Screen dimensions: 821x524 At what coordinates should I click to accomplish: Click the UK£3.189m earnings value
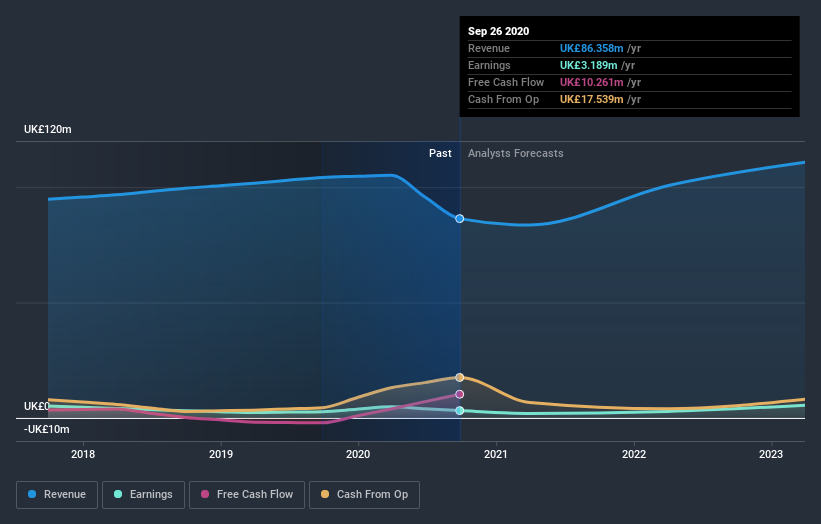point(589,65)
